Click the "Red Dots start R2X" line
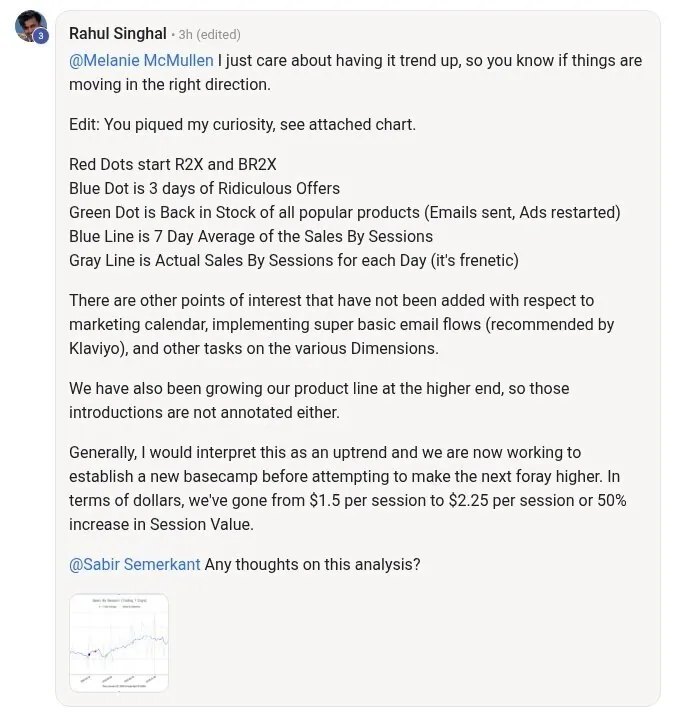 [173, 165]
